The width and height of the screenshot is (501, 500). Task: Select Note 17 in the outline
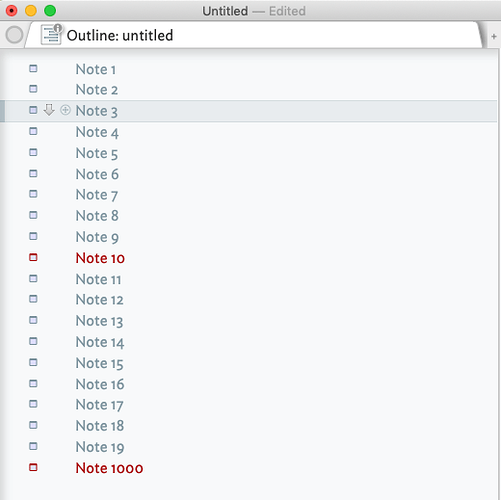tap(99, 405)
